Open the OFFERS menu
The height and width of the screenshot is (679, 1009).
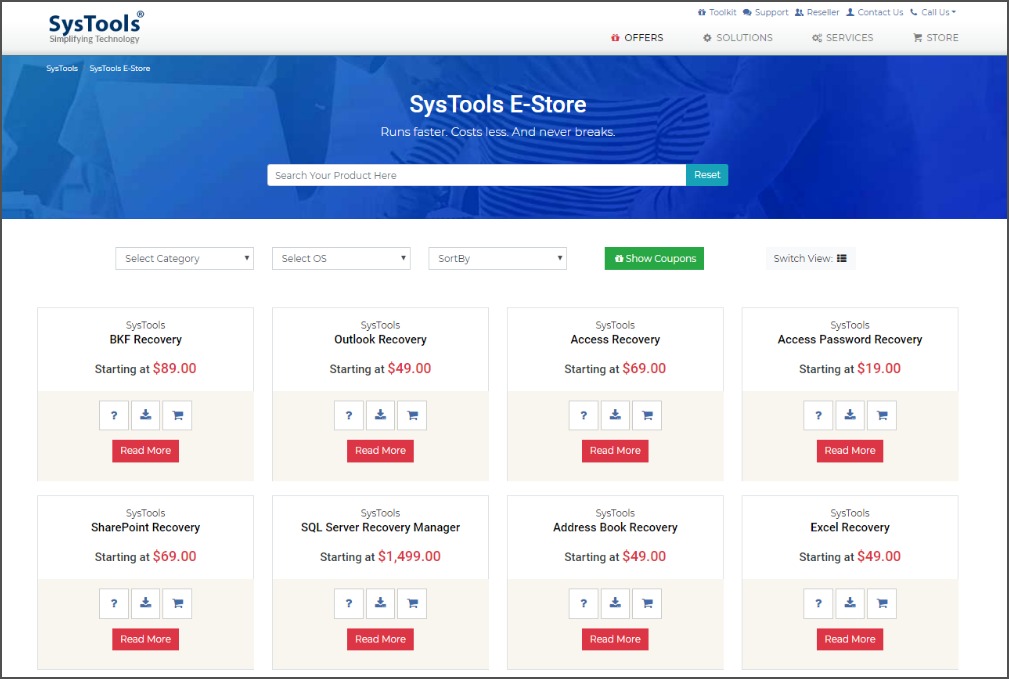click(637, 37)
